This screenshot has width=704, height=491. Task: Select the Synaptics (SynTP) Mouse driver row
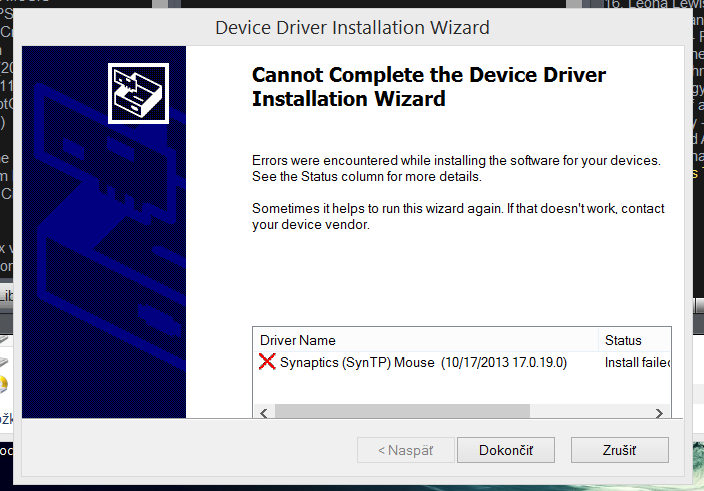[462, 362]
